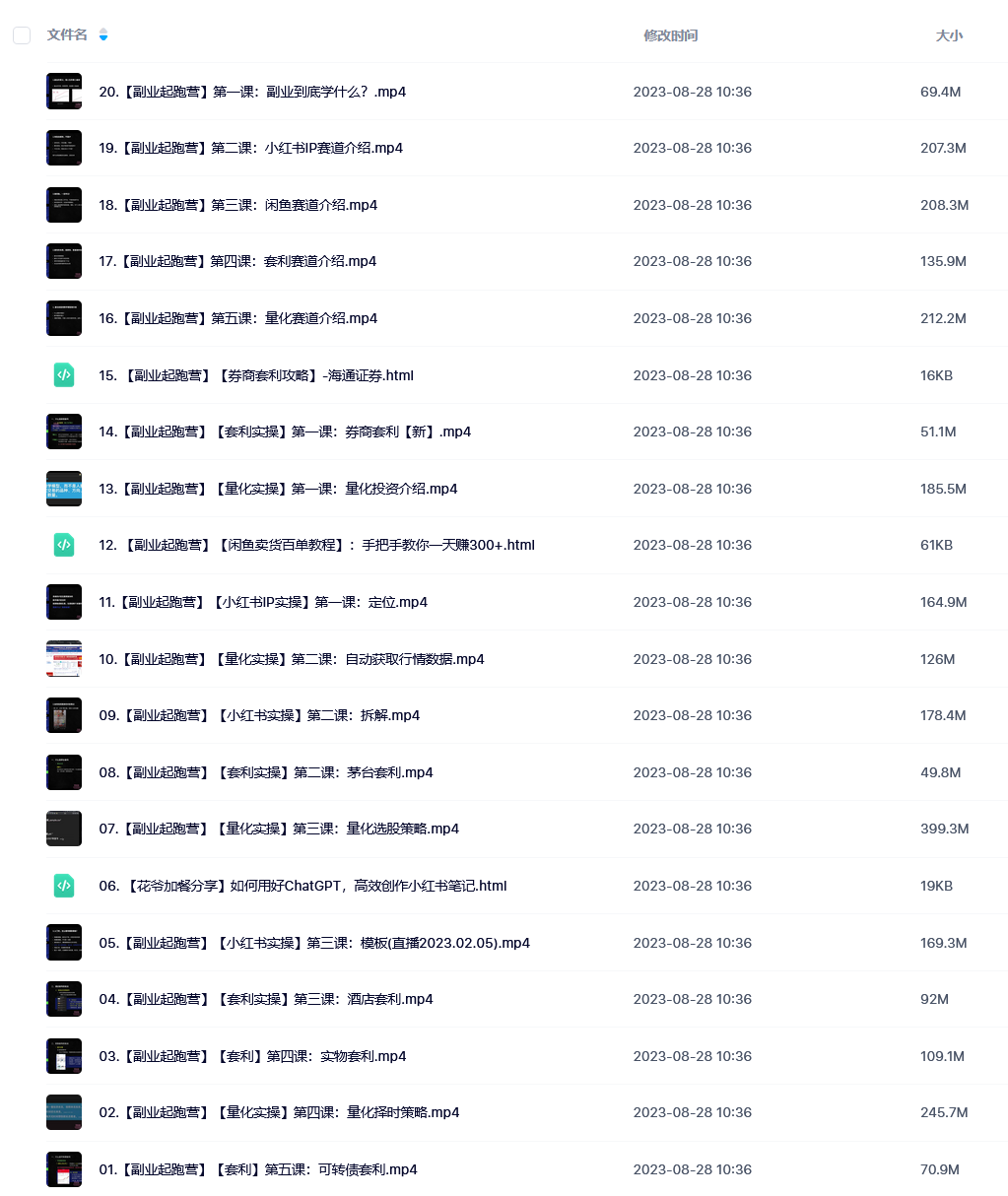Click the HTML icon for 闲鱼卖货百单教程 file
This screenshot has height=1196, width=1008.
(x=64, y=544)
